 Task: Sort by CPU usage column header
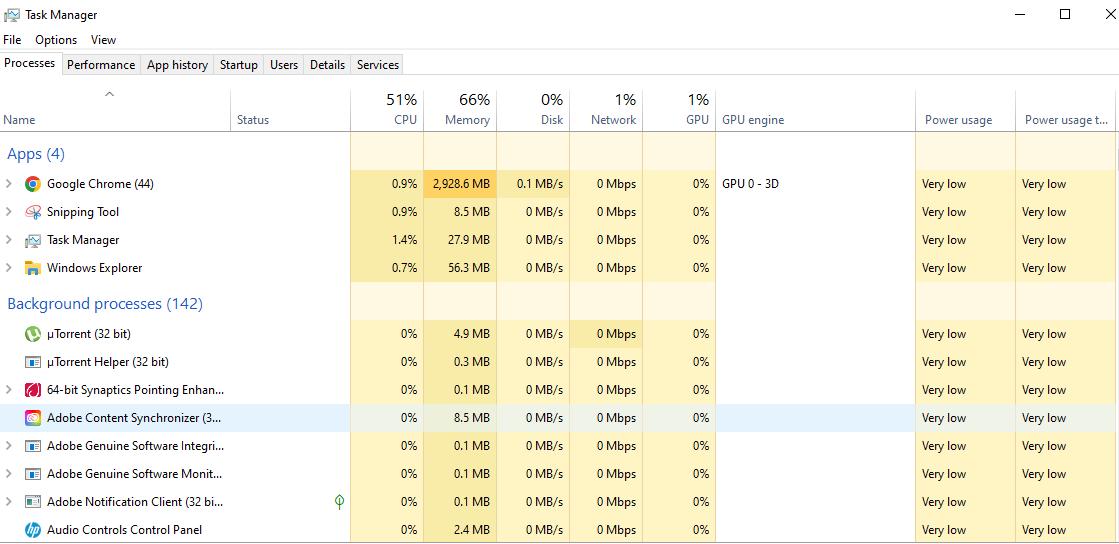[387, 110]
